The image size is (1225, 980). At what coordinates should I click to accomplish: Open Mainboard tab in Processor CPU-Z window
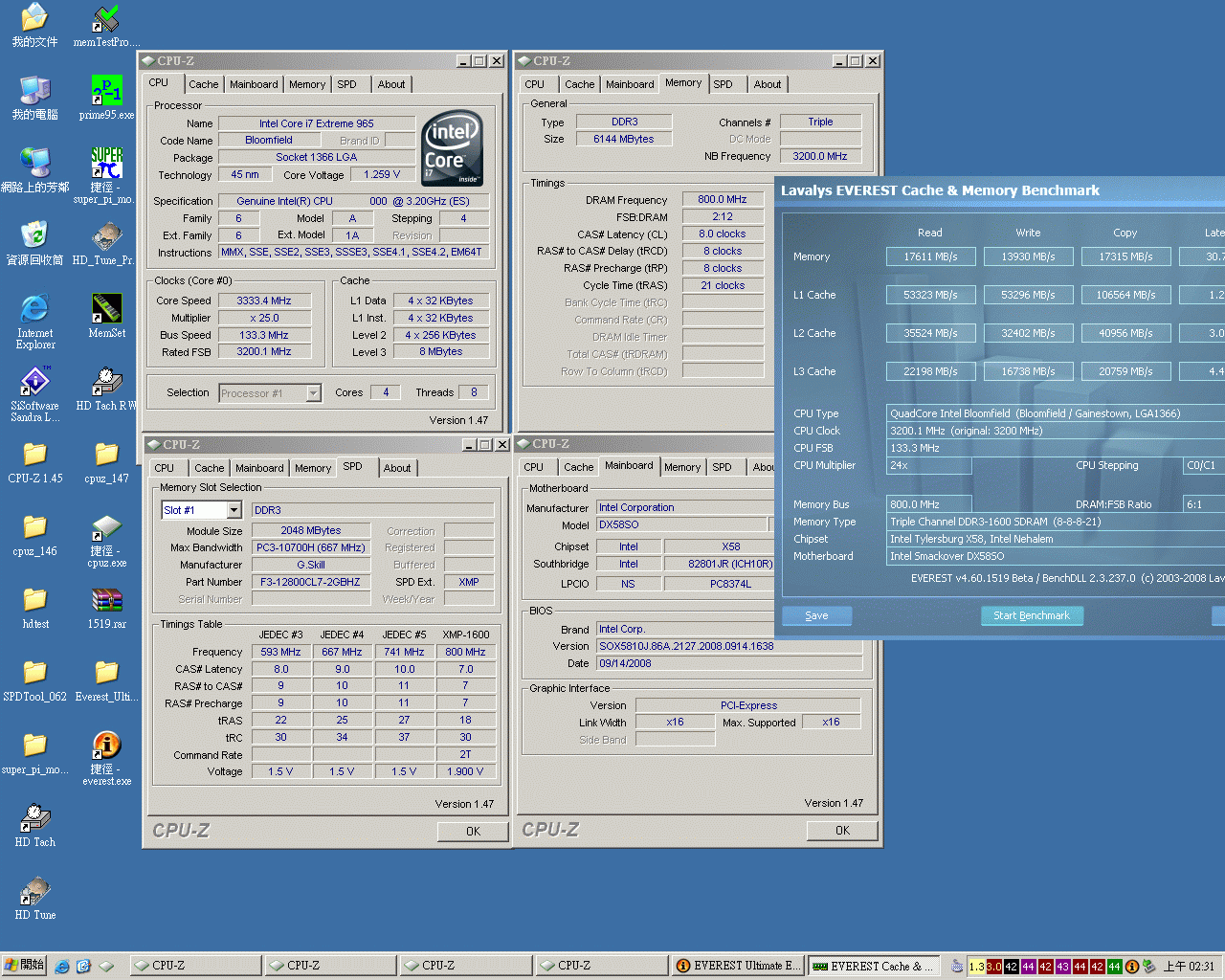(x=254, y=84)
